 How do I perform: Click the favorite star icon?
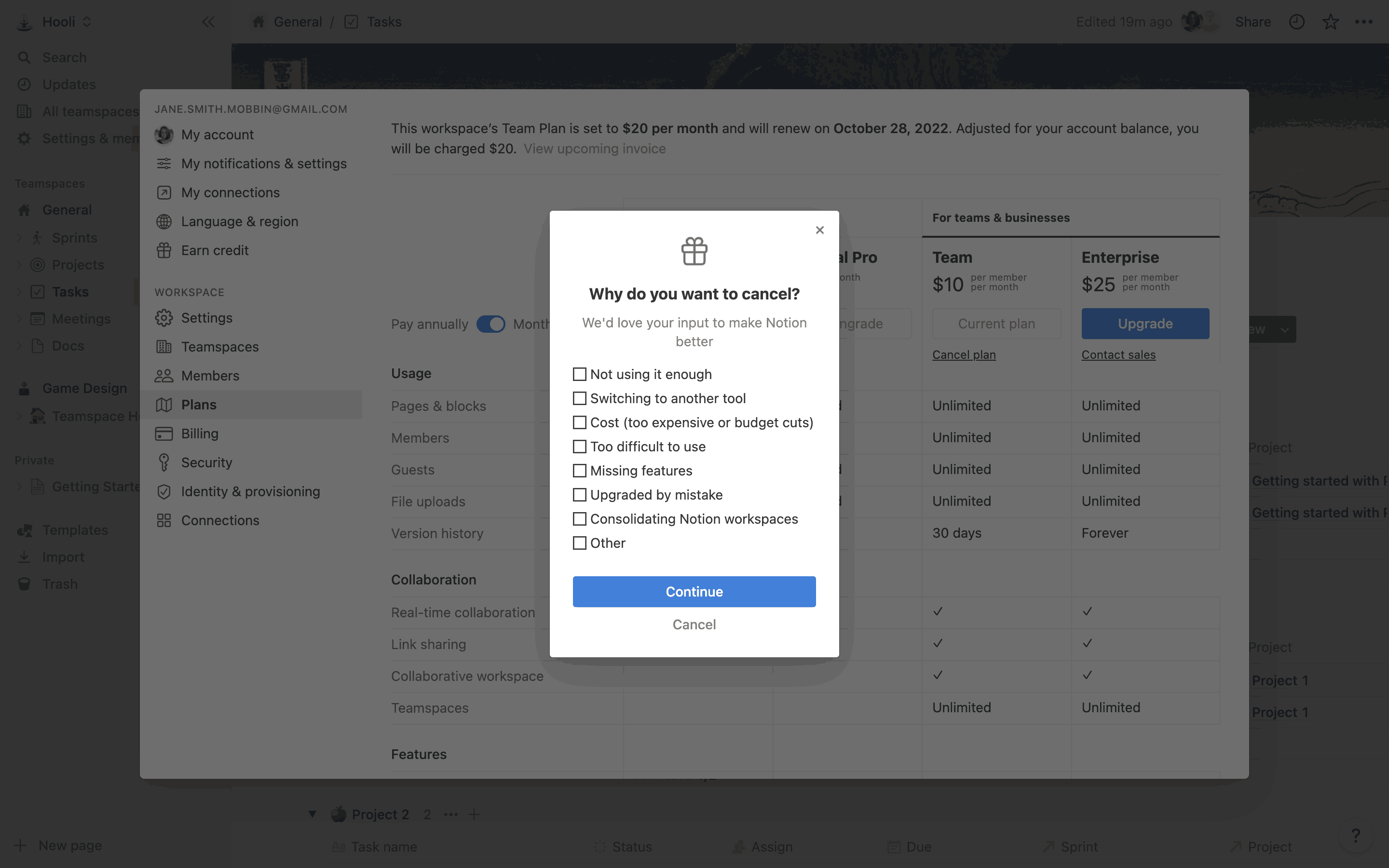1330,22
